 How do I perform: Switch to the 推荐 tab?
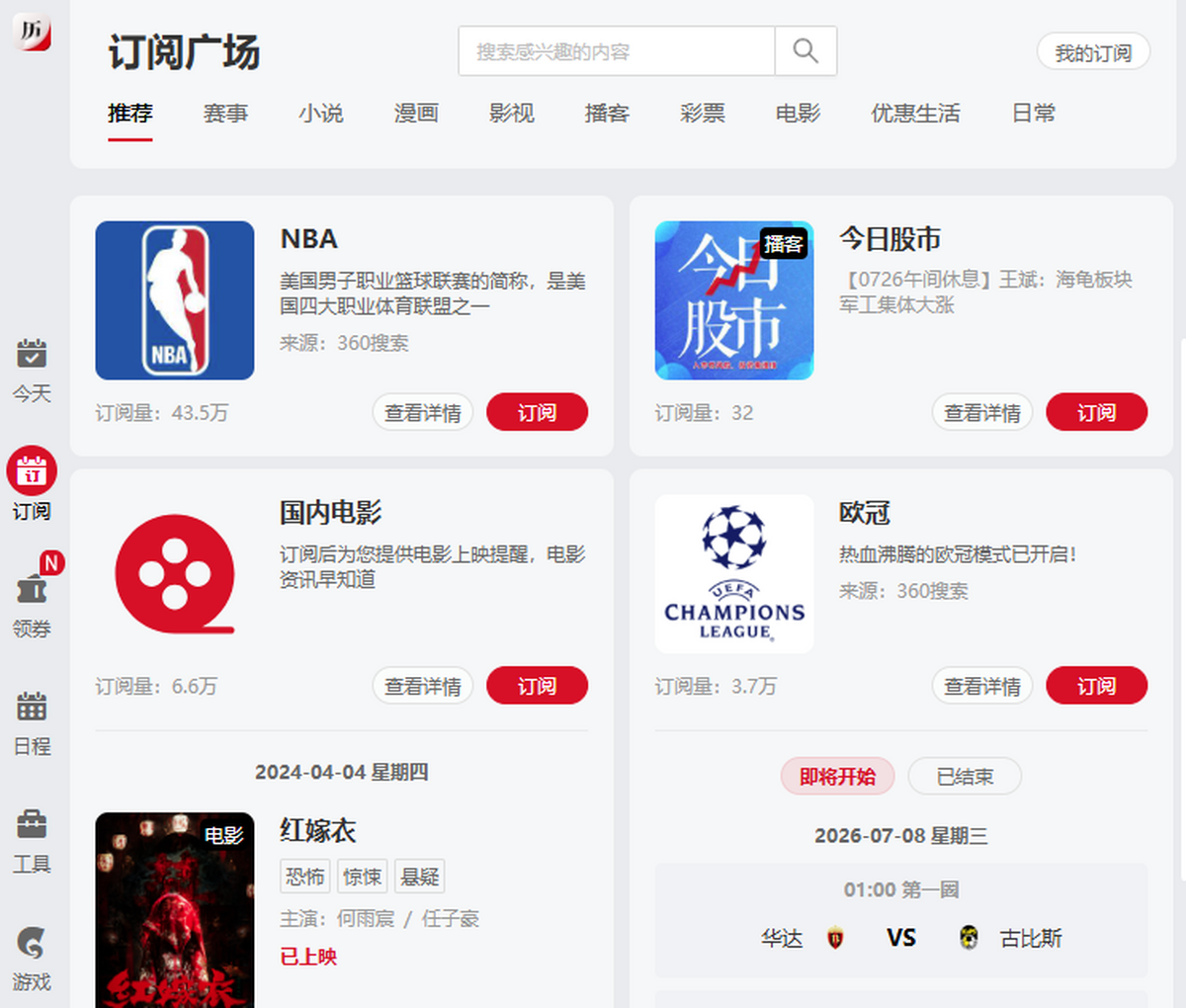coord(130,113)
